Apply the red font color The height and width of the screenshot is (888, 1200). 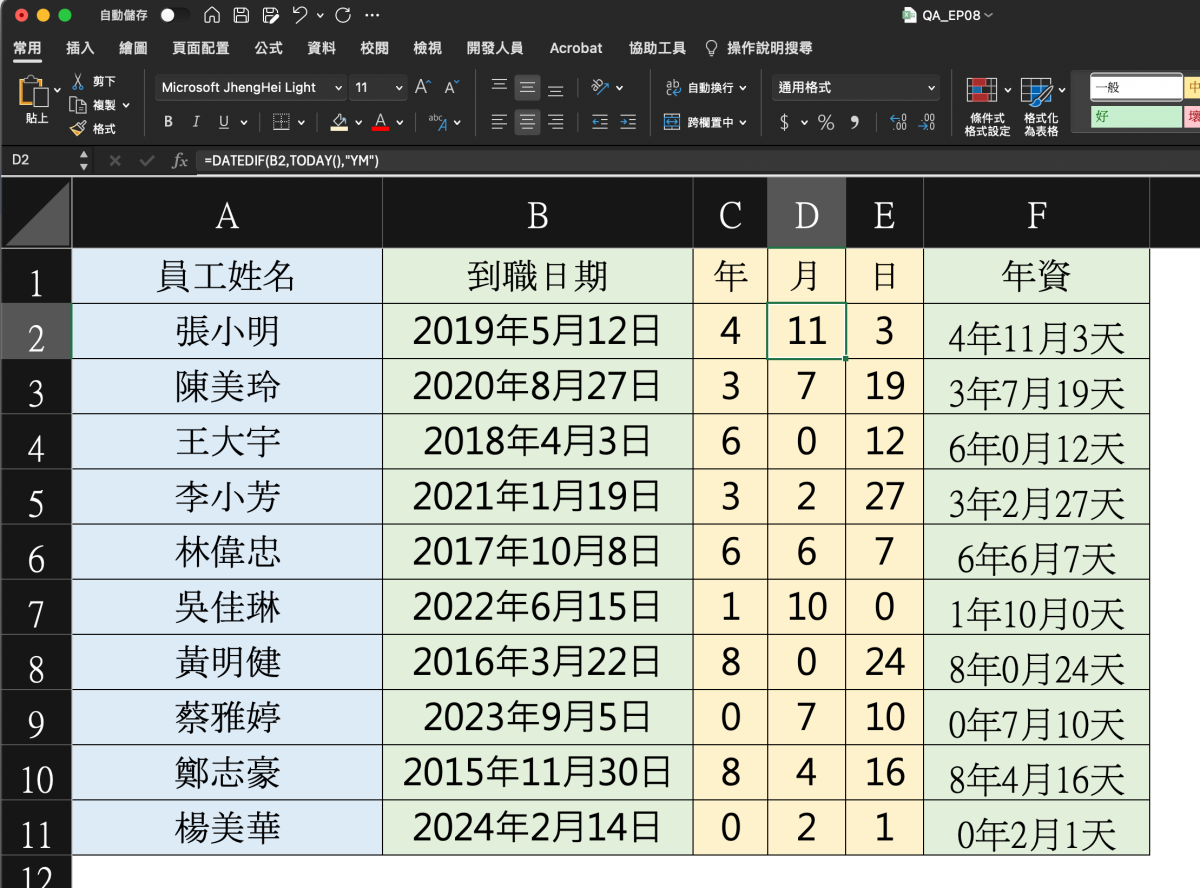380,122
